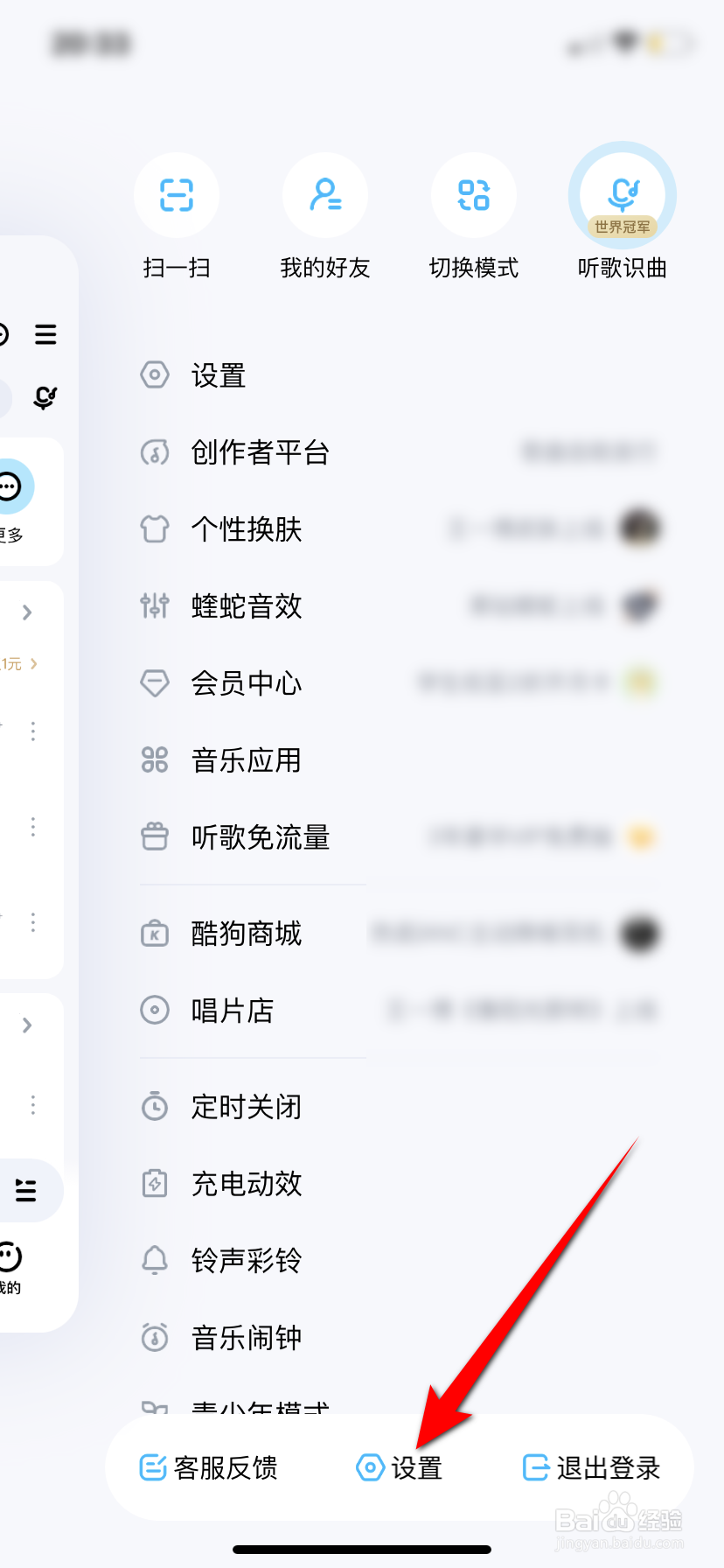The image size is (724, 1568).
Task: Open 音乐应用 music apps
Action: (x=247, y=760)
